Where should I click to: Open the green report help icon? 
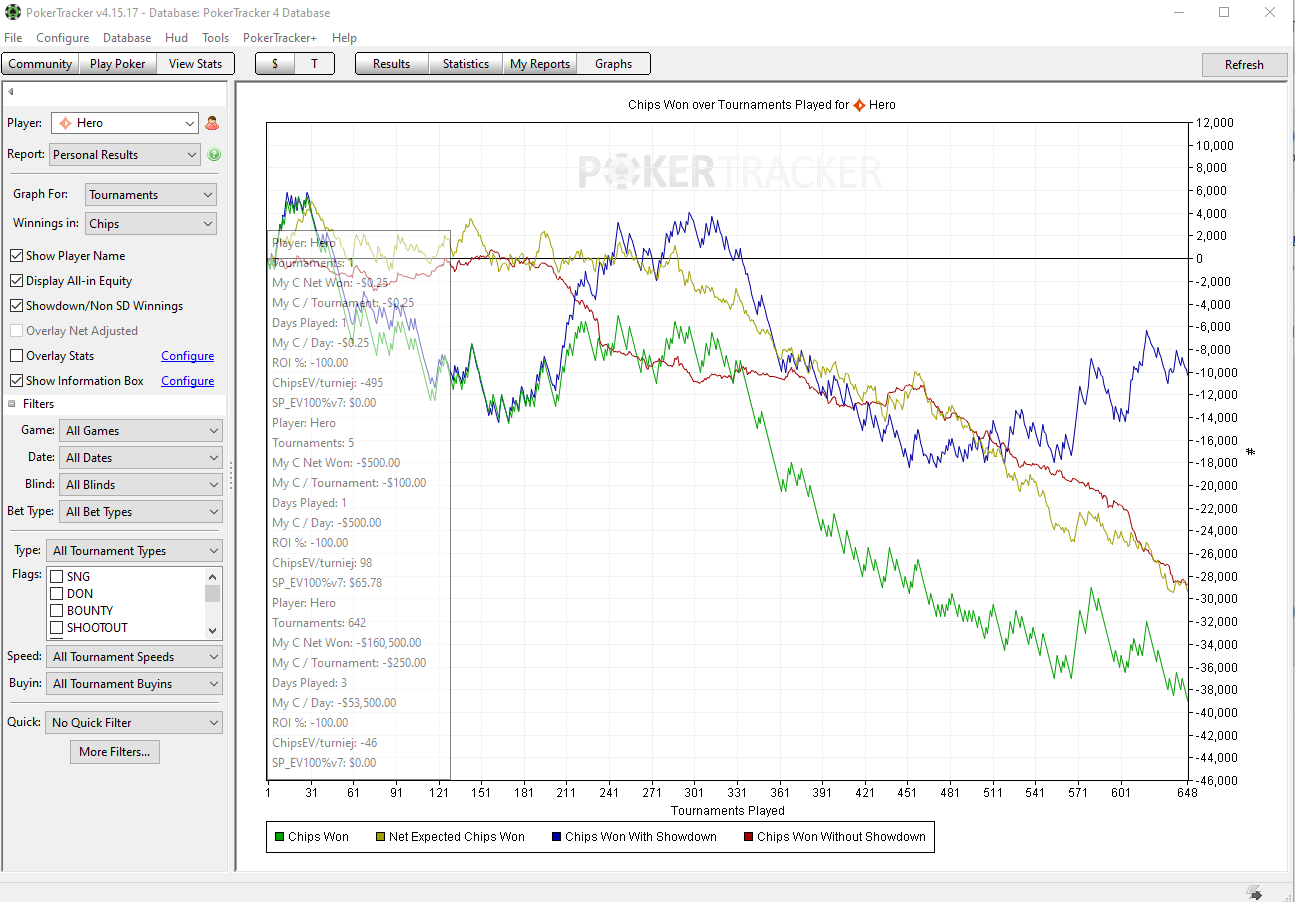click(x=214, y=155)
